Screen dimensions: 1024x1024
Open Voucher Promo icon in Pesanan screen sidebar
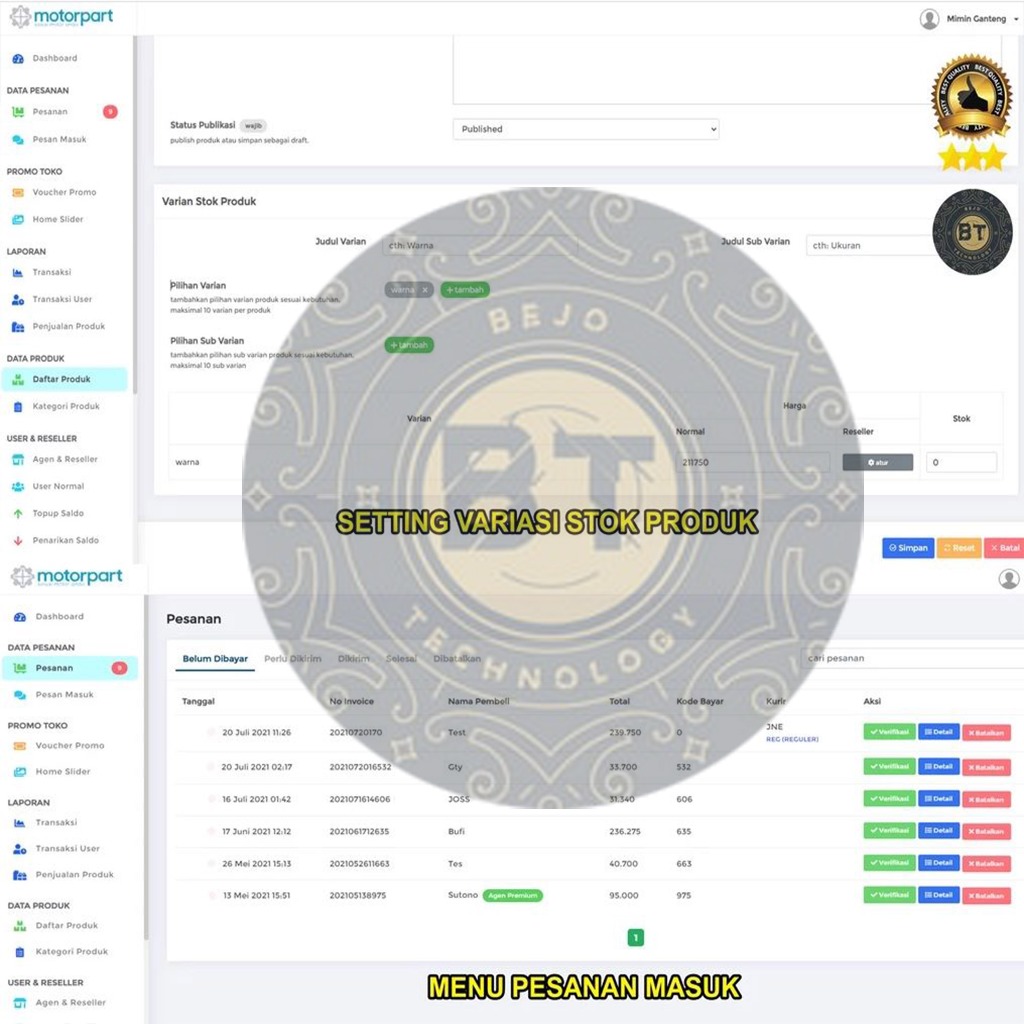20,746
